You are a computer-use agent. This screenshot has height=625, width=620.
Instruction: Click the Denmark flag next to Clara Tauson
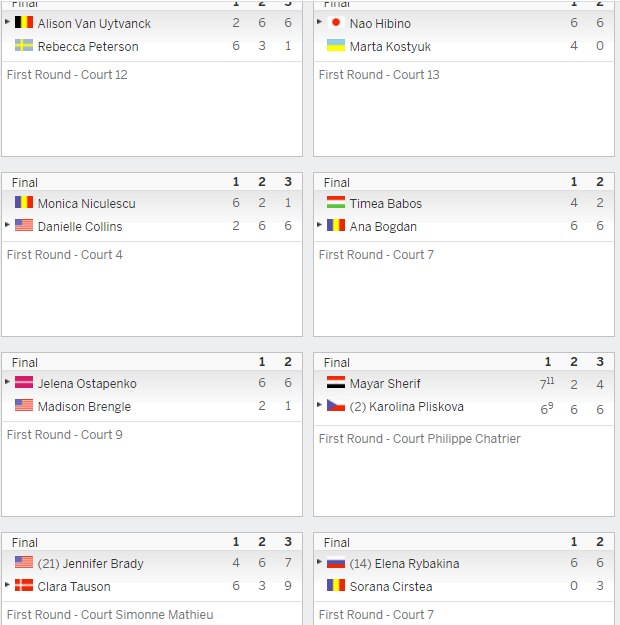pyautogui.click(x=24, y=586)
